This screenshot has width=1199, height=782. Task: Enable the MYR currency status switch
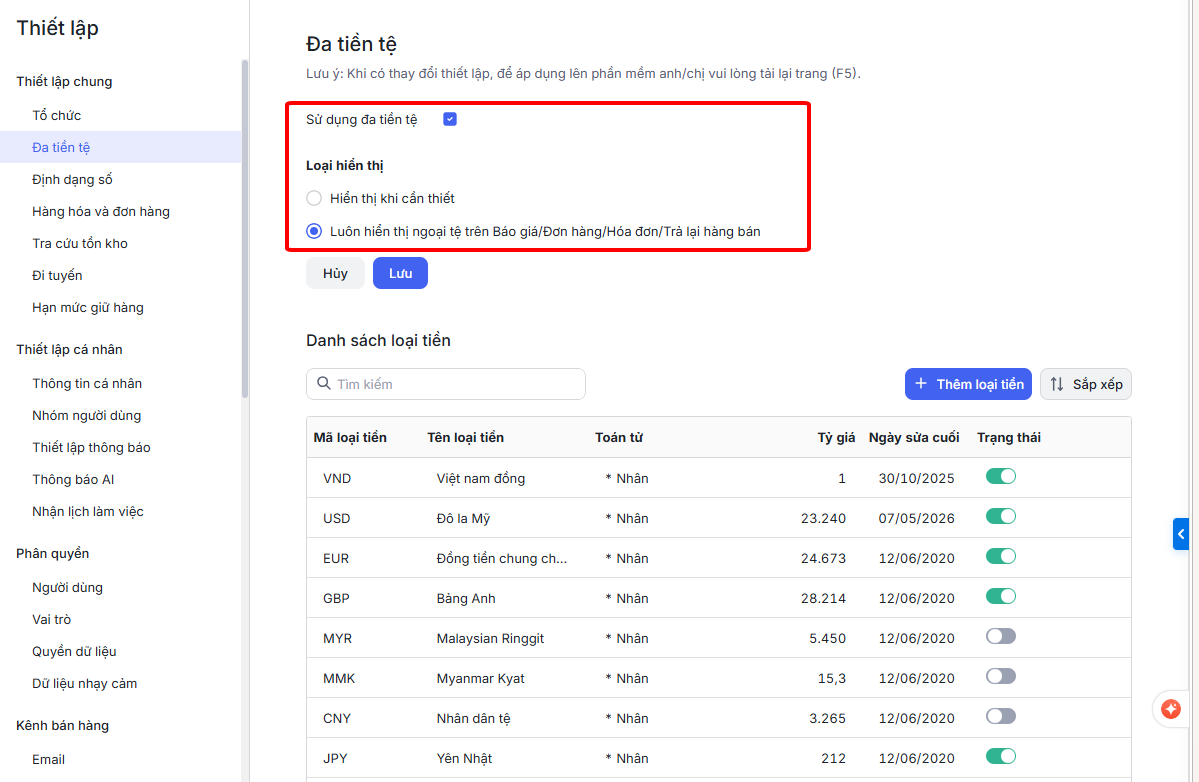click(x=1000, y=636)
